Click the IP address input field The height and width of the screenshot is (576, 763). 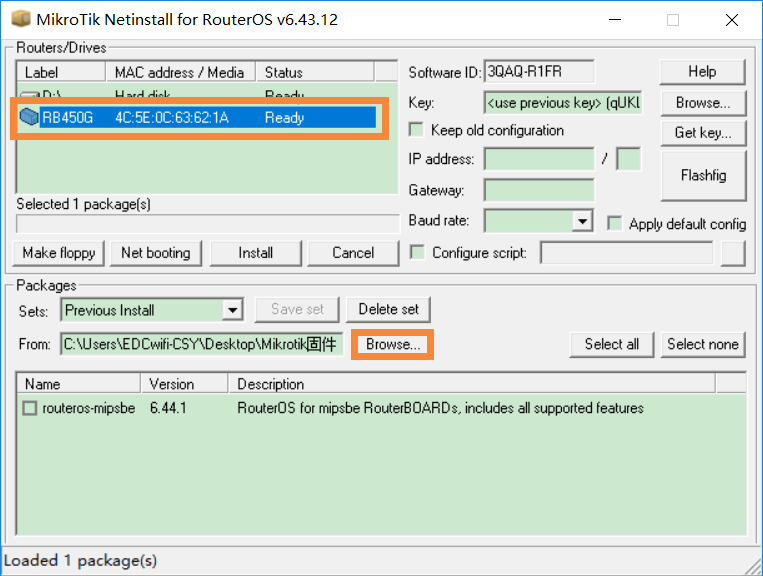[539, 159]
